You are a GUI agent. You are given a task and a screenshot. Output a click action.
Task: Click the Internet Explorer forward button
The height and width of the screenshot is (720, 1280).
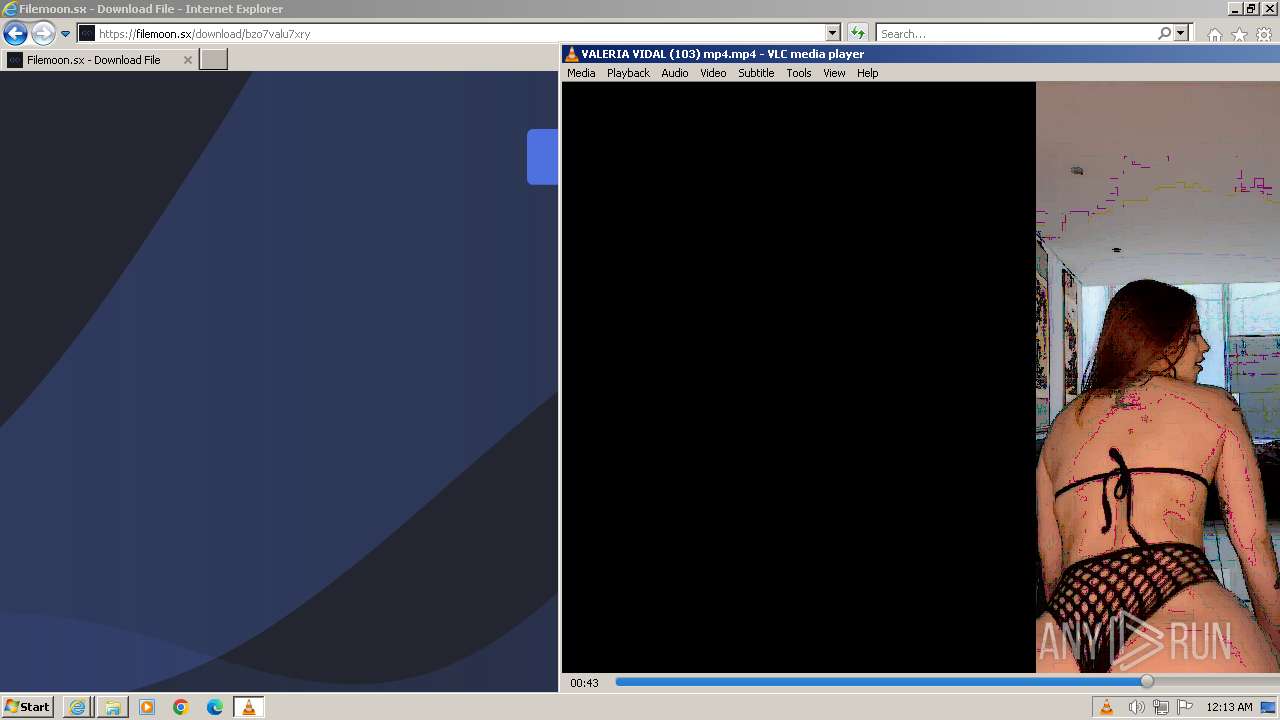(x=42, y=33)
